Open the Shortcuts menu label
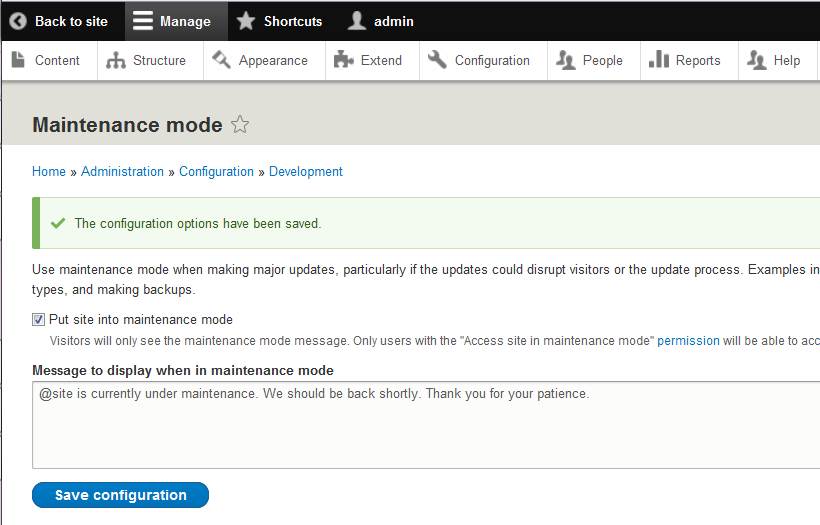Screen dimensions: 820x525 tap(293, 21)
